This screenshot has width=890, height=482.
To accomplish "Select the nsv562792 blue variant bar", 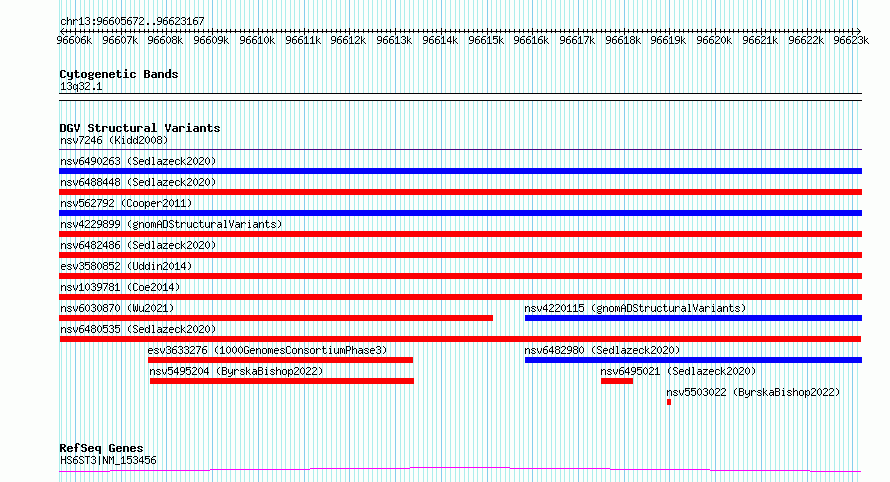I will pos(460,213).
